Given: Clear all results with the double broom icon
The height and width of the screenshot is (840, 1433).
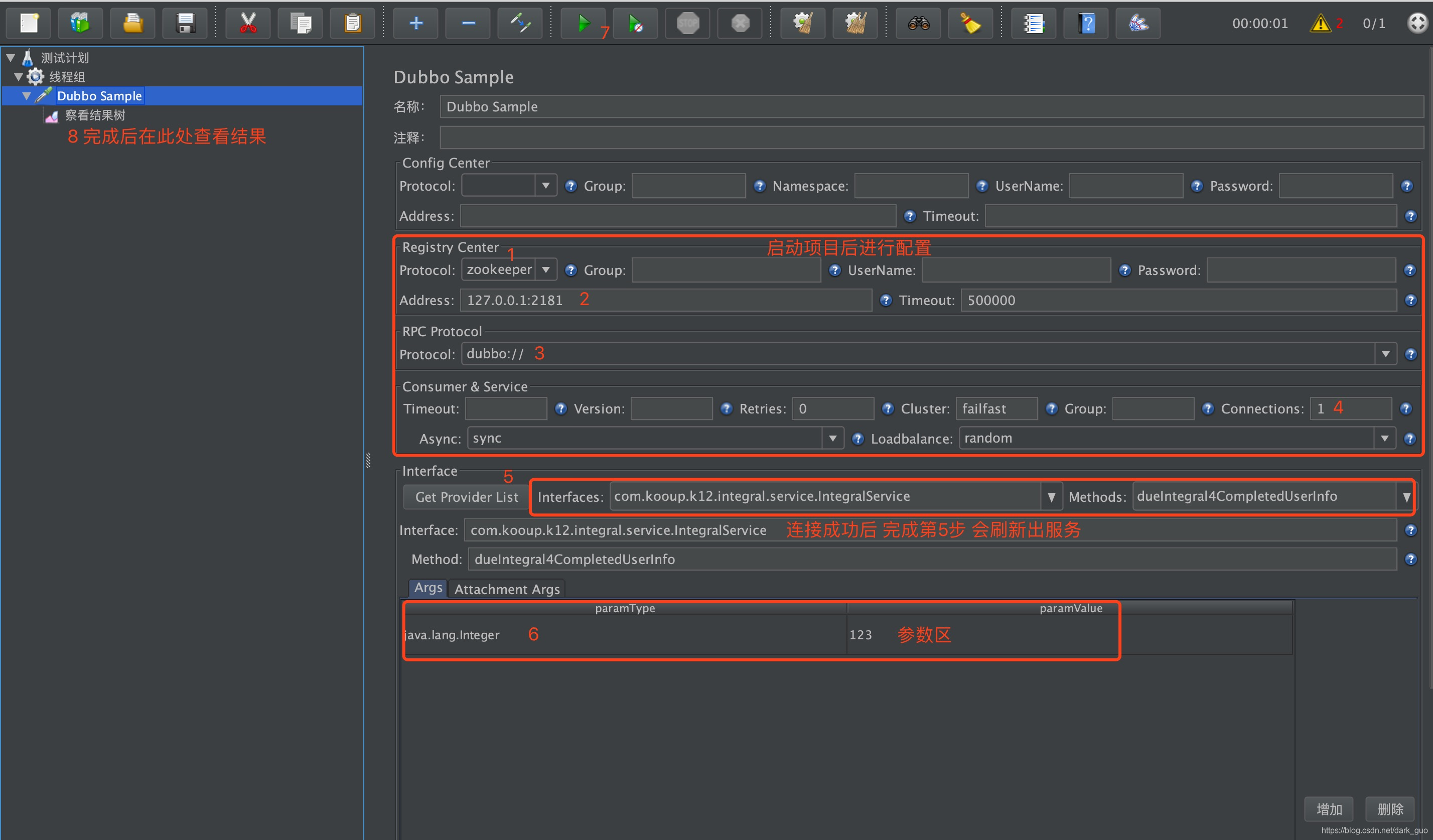Looking at the screenshot, I should pos(855,23).
